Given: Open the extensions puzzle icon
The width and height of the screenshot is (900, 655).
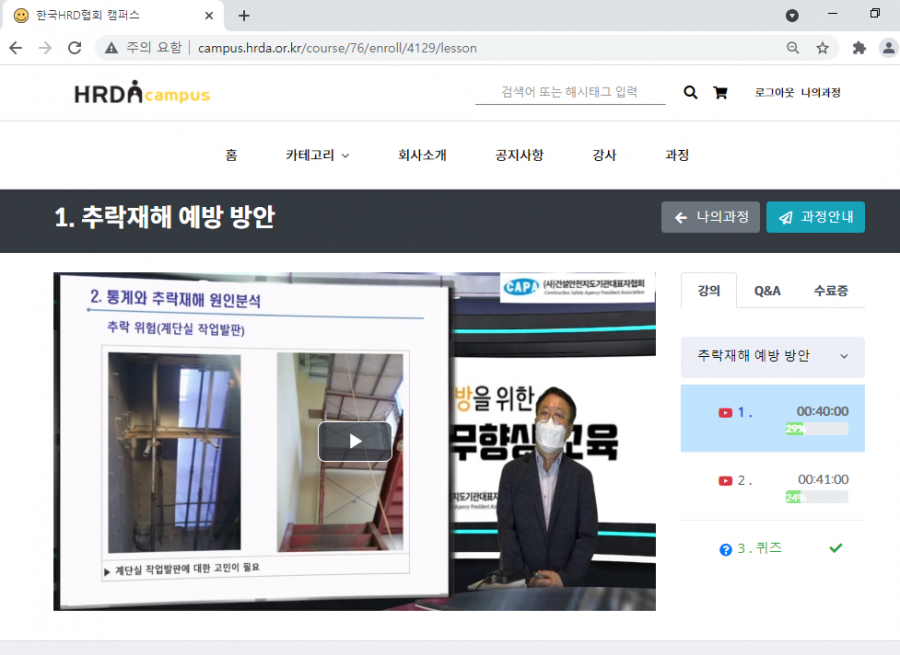Looking at the screenshot, I should [859, 48].
